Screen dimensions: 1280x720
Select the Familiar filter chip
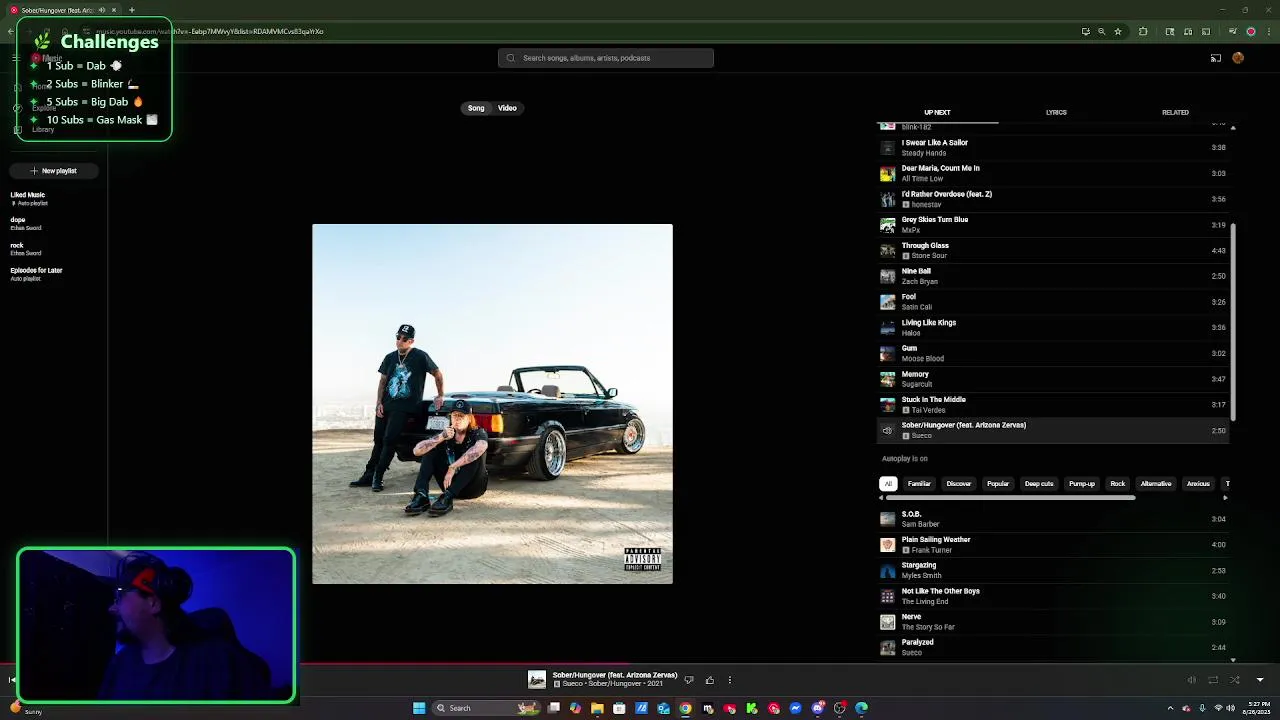point(919,484)
